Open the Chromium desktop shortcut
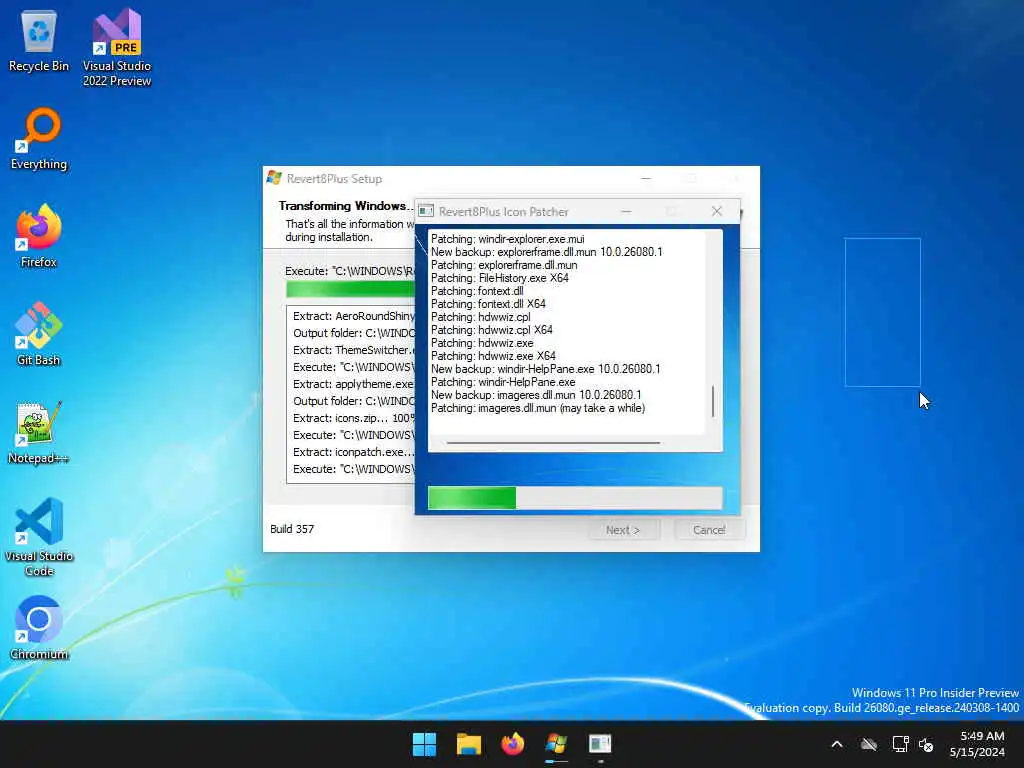 39,628
